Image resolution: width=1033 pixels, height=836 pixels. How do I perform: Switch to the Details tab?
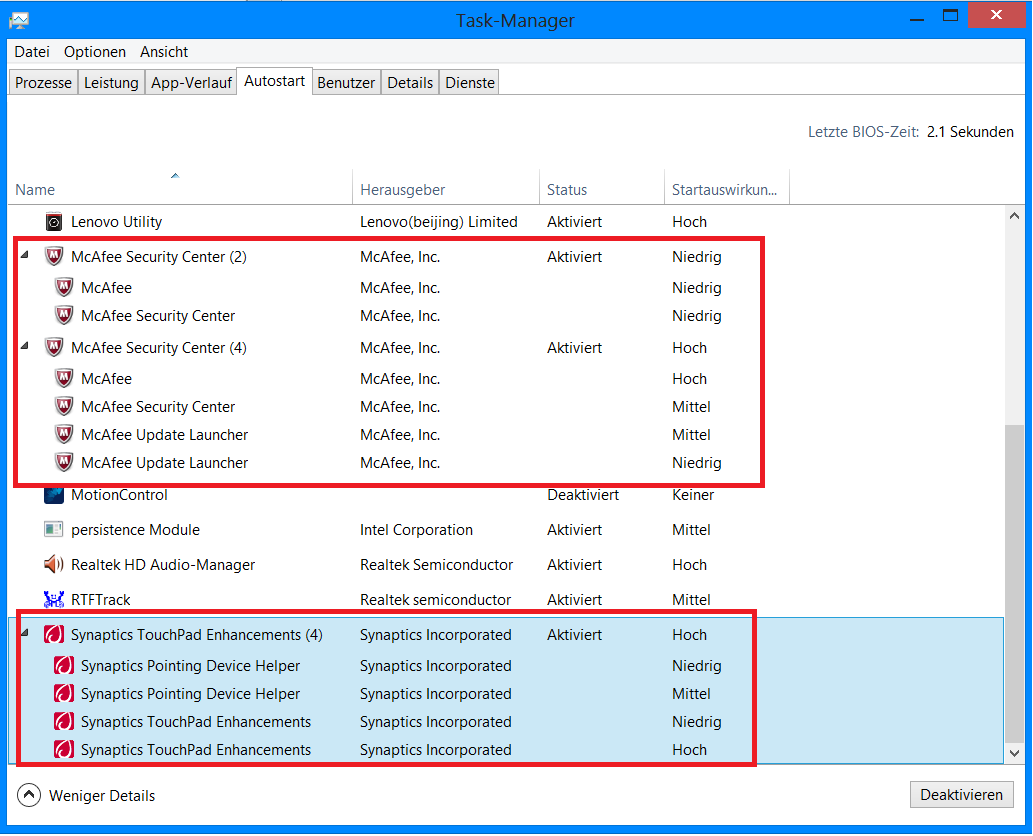(410, 82)
